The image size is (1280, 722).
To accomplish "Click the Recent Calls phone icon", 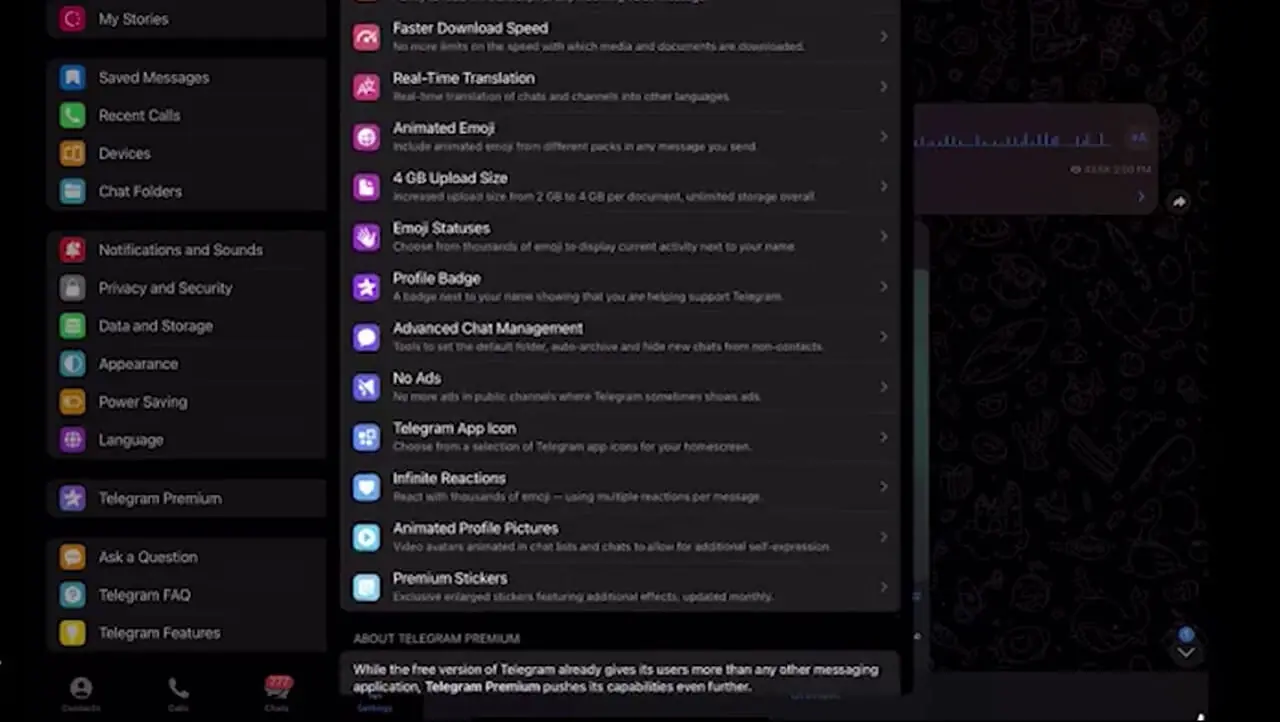I will [72, 116].
